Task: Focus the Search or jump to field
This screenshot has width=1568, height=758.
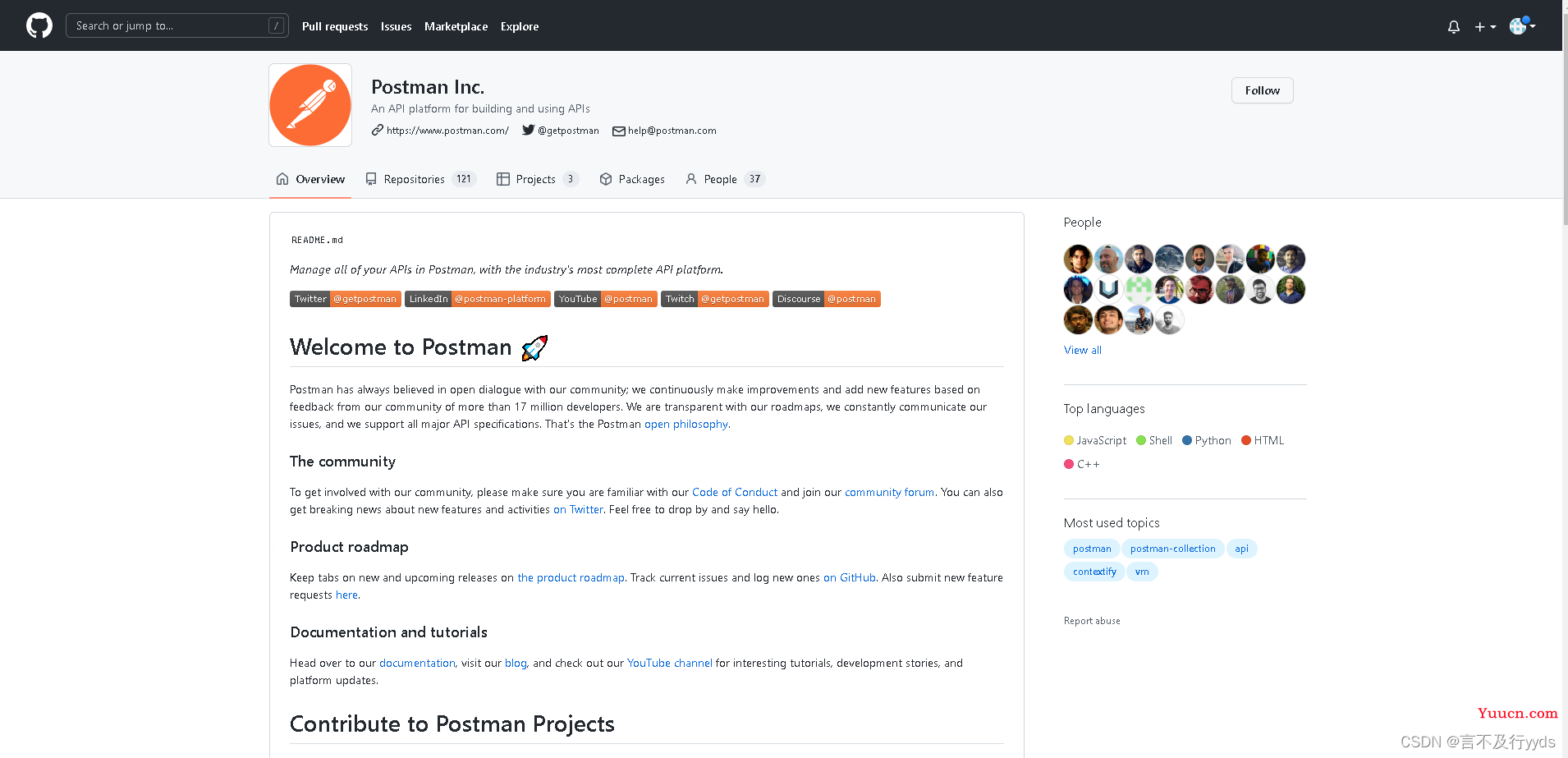Action: 177,25
